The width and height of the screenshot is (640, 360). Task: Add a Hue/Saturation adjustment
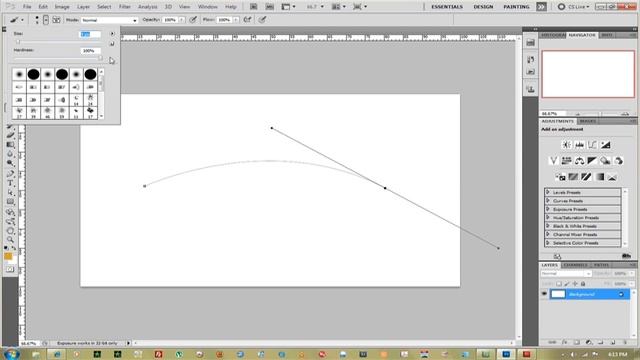[566, 161]
